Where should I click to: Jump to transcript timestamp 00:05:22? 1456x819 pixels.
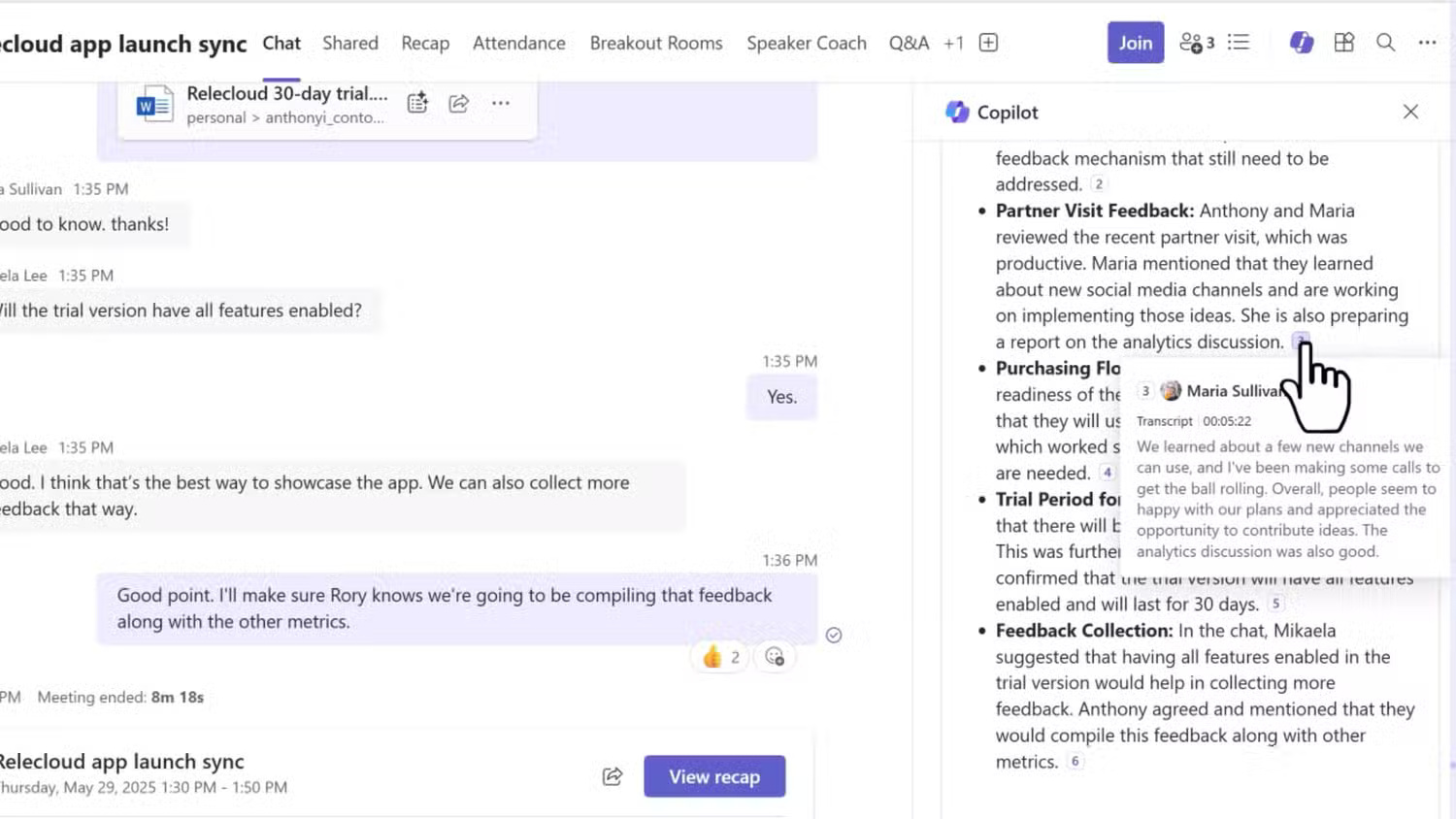[x=1227, y=421]
